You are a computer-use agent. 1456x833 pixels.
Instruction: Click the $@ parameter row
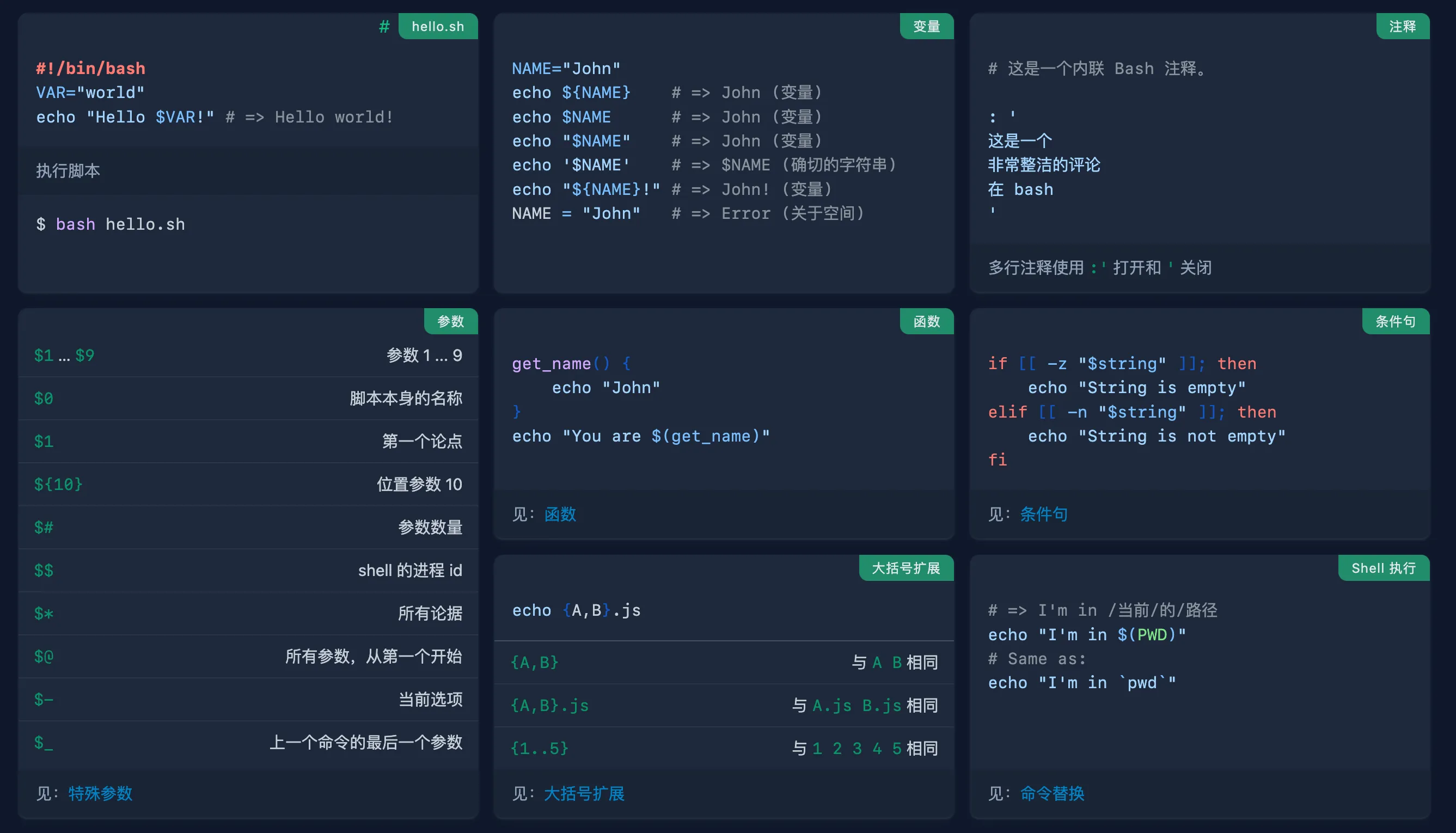(x=248, y=656)
